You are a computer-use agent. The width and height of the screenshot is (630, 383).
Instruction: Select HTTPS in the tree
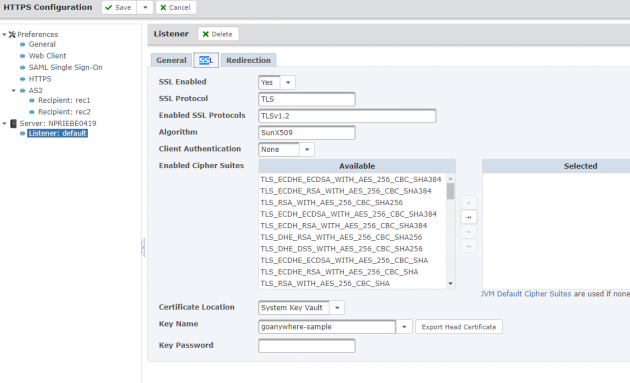(40, 79)
